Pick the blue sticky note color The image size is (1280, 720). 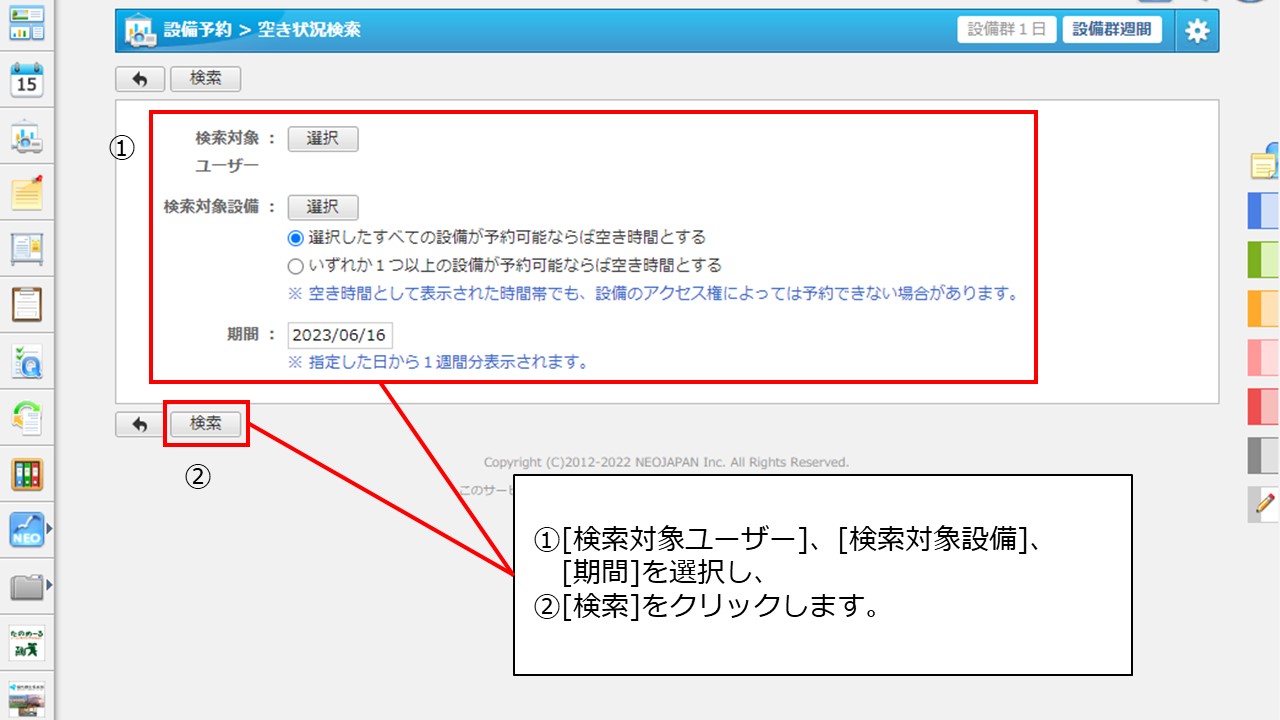1264,211
